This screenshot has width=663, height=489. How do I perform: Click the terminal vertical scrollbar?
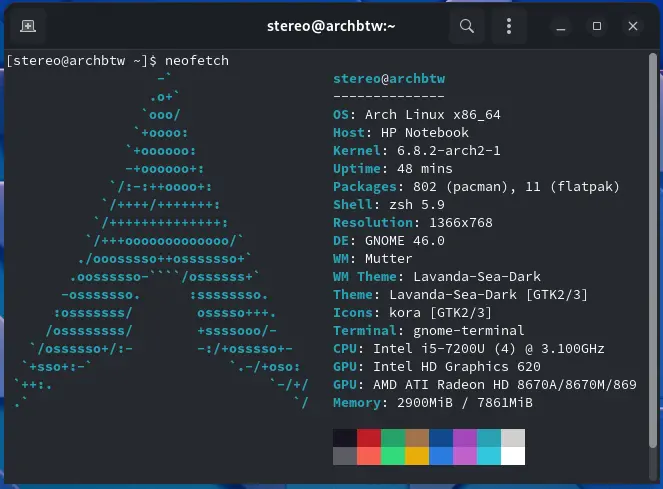tap(653, 250)
